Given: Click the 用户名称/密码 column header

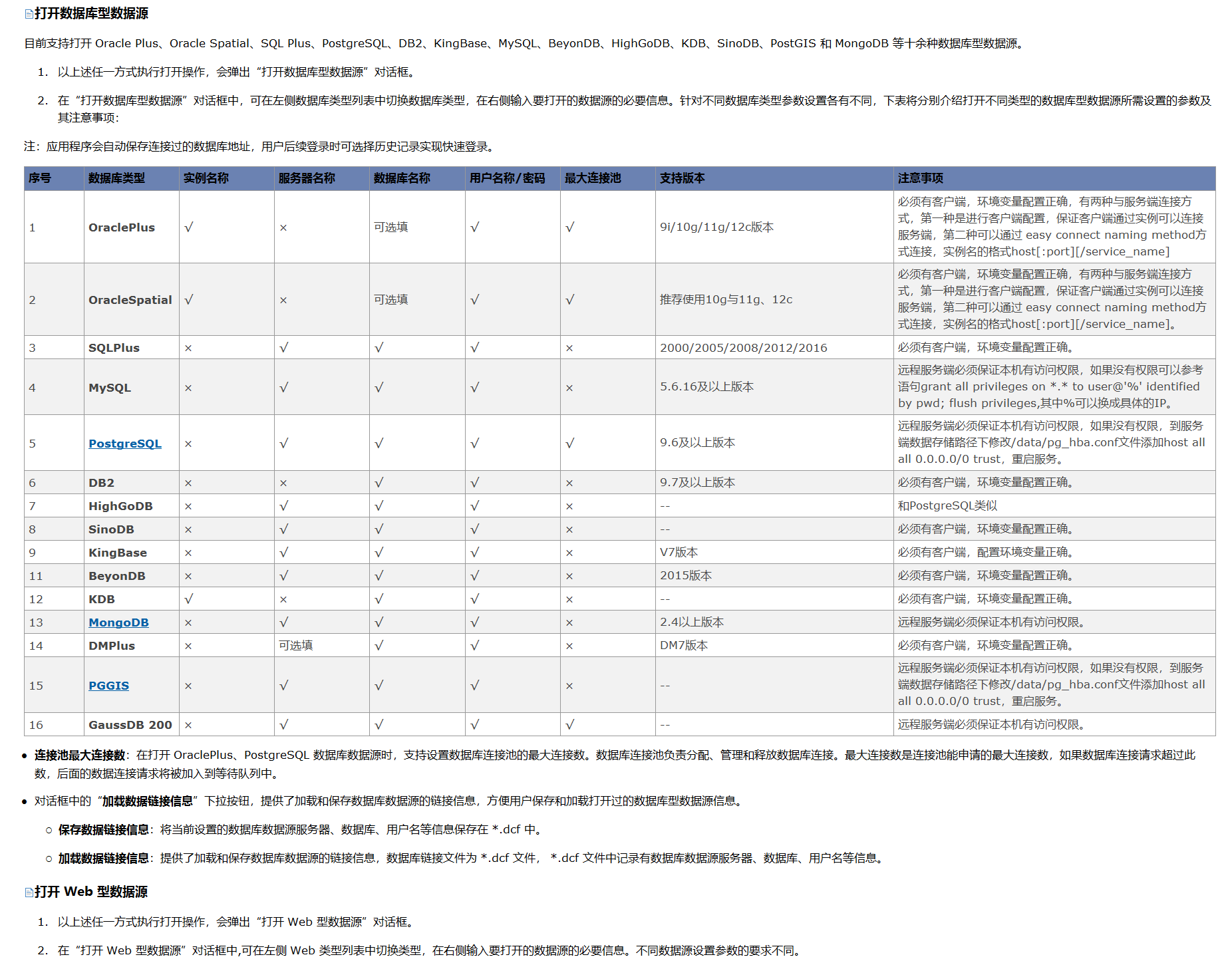Looking at the screenshot, I should 513,178.
